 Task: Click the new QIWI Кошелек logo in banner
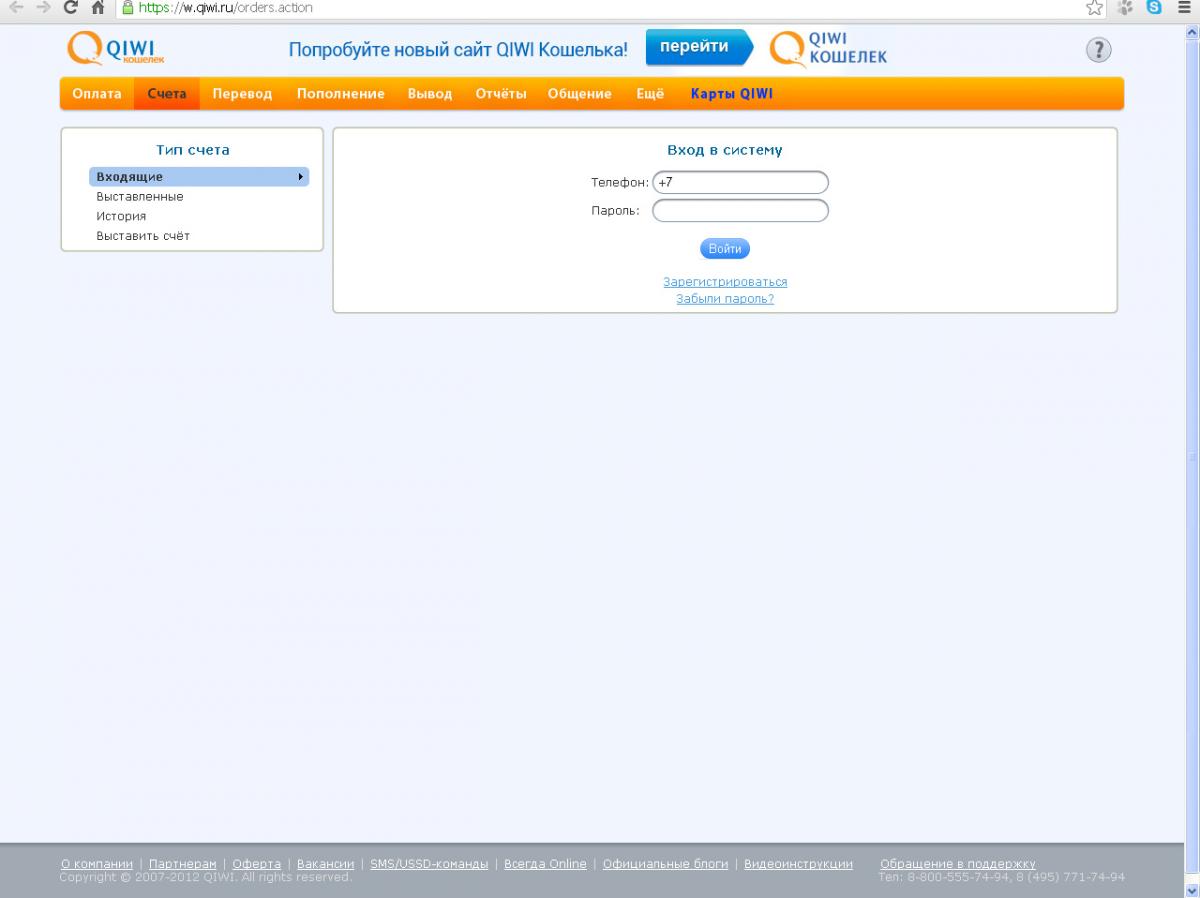click(829, 49)
